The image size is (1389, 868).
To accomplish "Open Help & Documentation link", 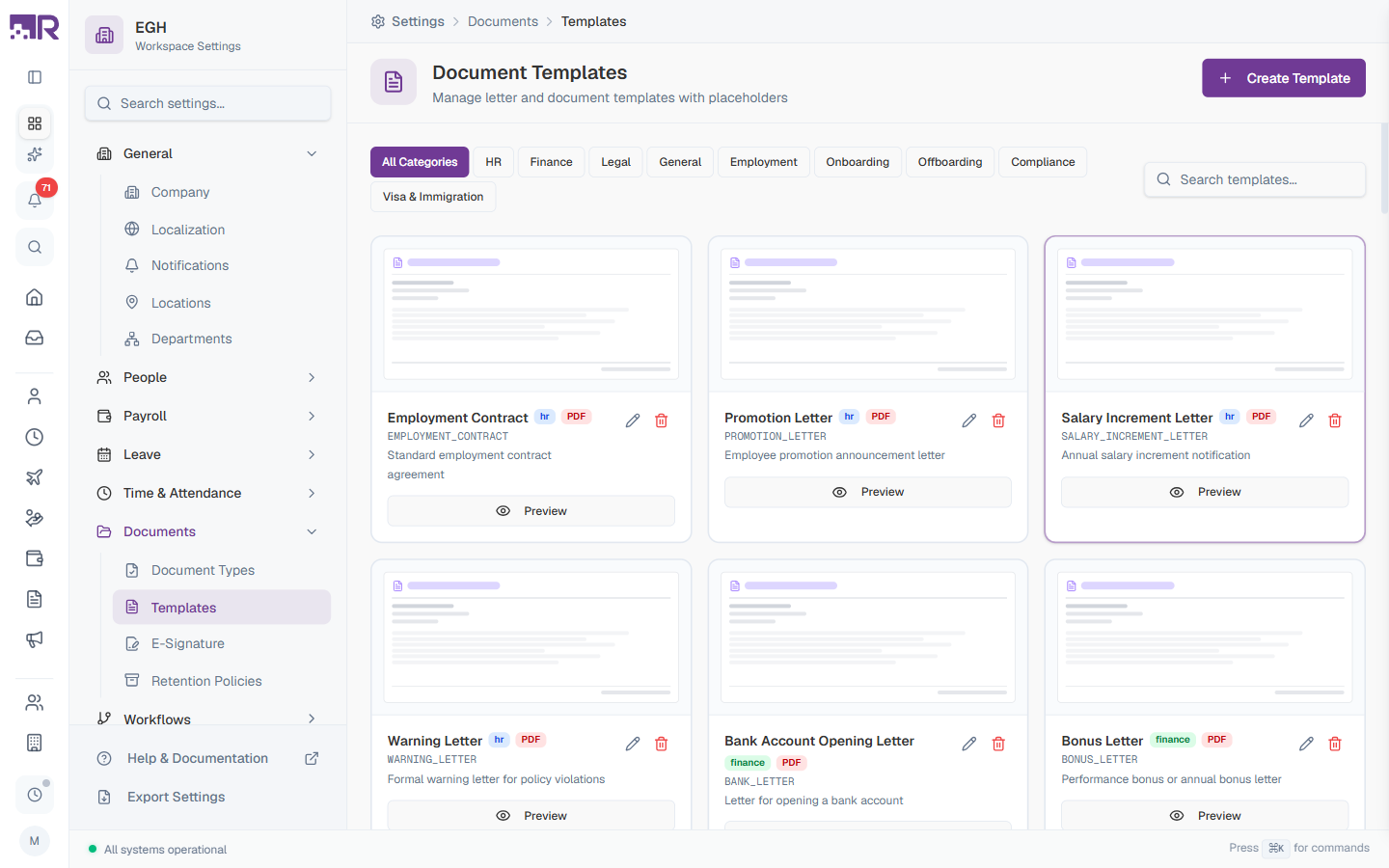I will click(207, 758).
